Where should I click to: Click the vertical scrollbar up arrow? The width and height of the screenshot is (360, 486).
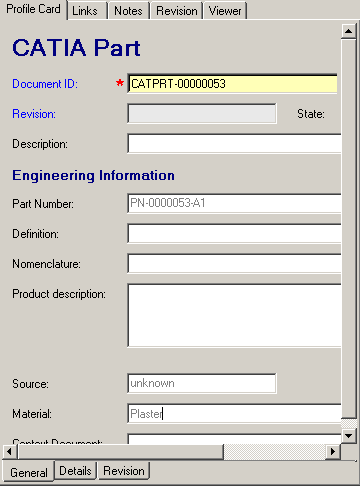(x=349, y=31)
